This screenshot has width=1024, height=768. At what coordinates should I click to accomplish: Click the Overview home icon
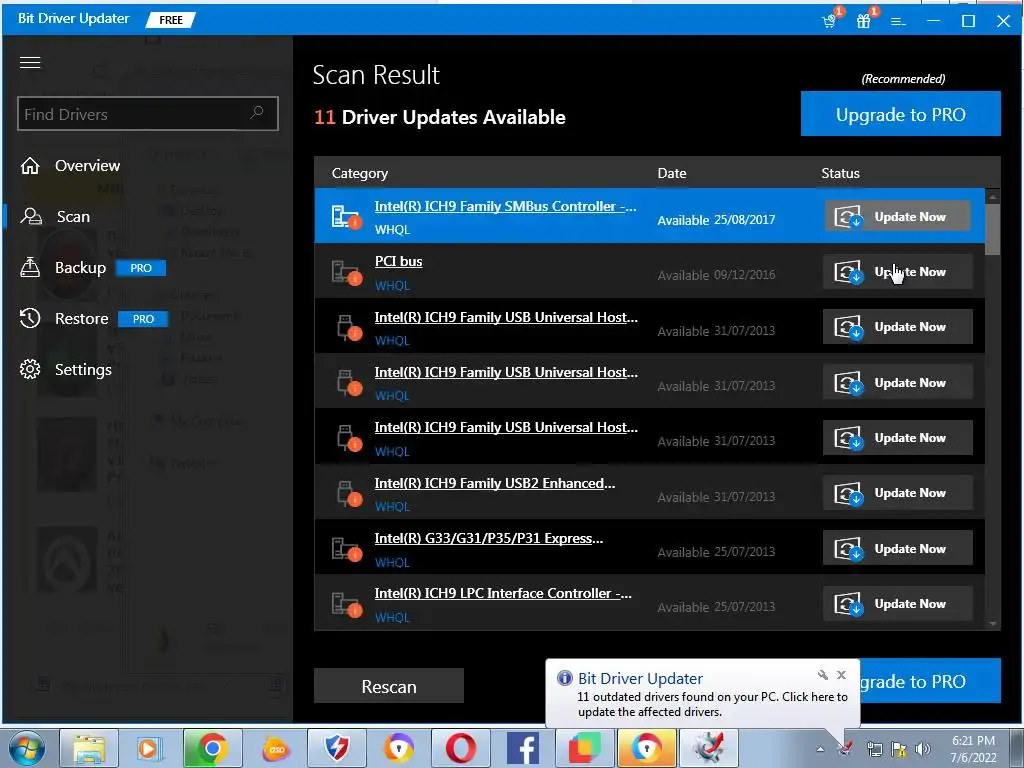point(30,166)
